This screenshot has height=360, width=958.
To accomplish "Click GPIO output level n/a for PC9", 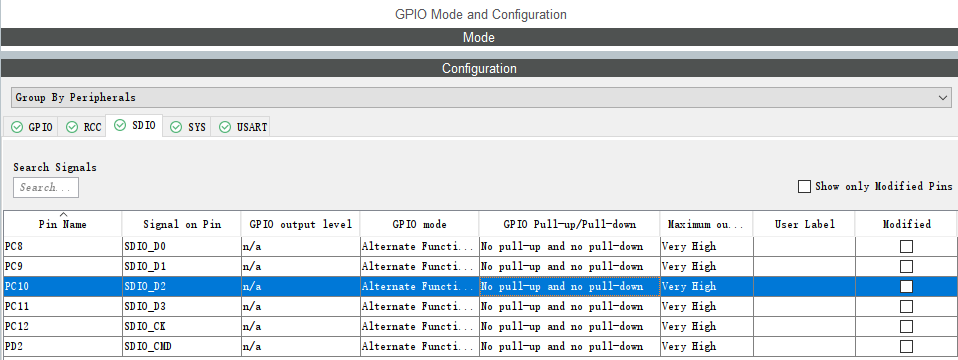I will (301, 266).
